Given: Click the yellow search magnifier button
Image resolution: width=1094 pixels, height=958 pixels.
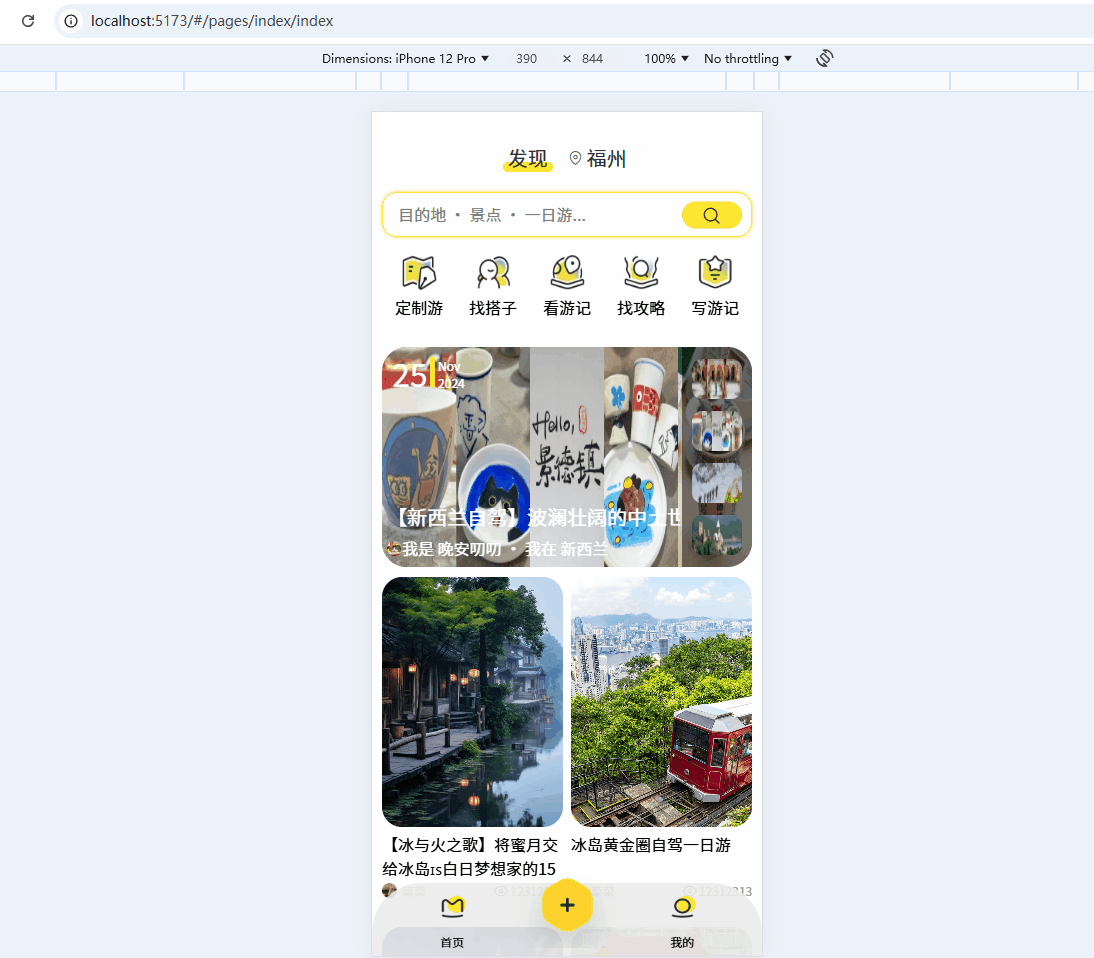Looking at the screenshot, I should tap(712, 215).
